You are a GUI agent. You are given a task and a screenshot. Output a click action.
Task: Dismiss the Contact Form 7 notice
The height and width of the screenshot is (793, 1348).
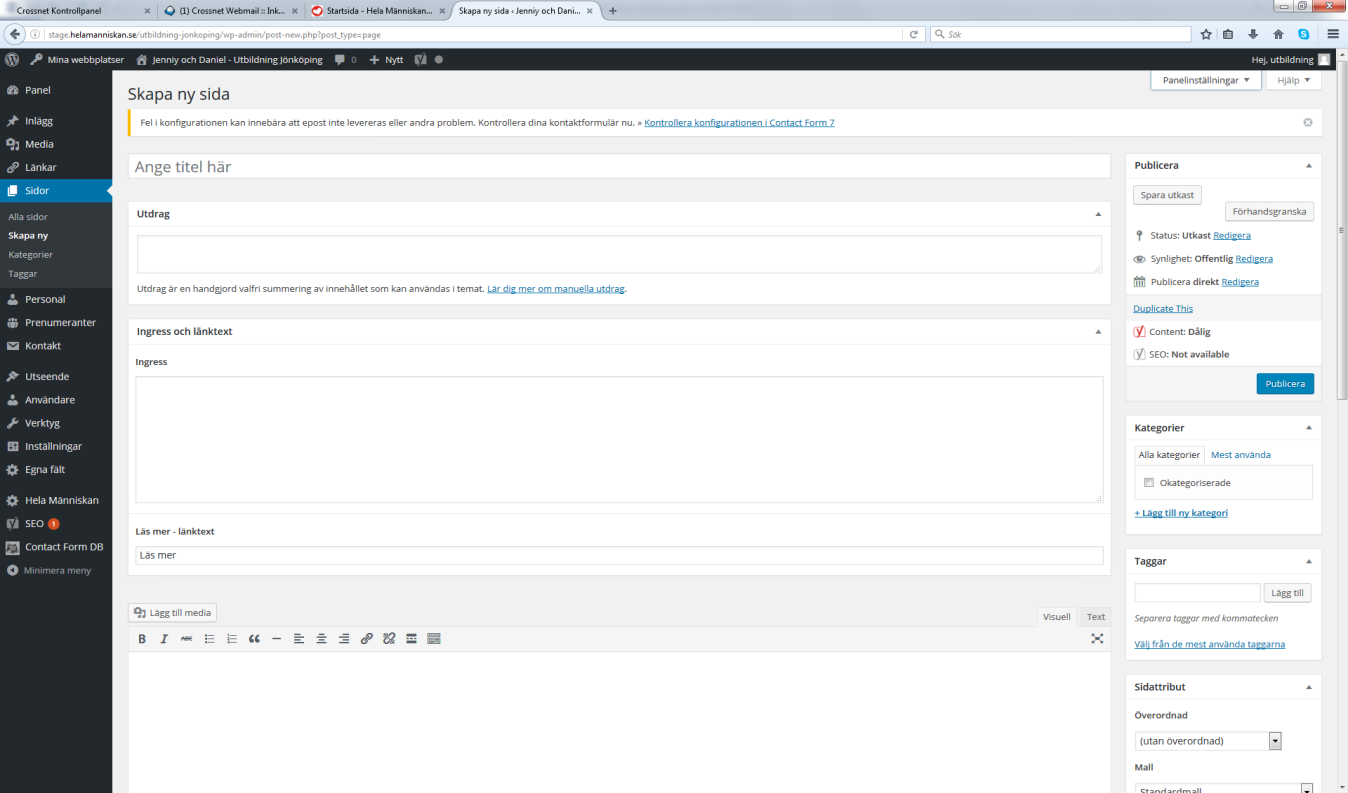click(1308, 122)
